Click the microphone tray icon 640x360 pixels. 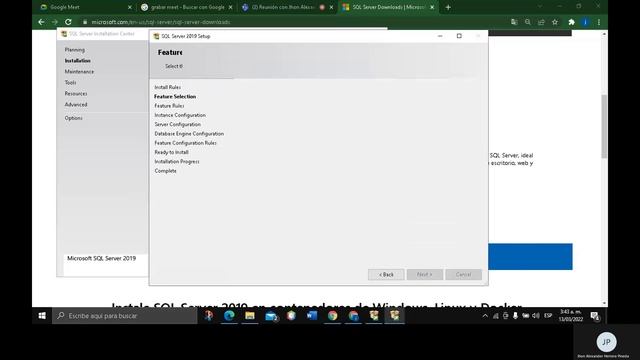coord(516,316)
